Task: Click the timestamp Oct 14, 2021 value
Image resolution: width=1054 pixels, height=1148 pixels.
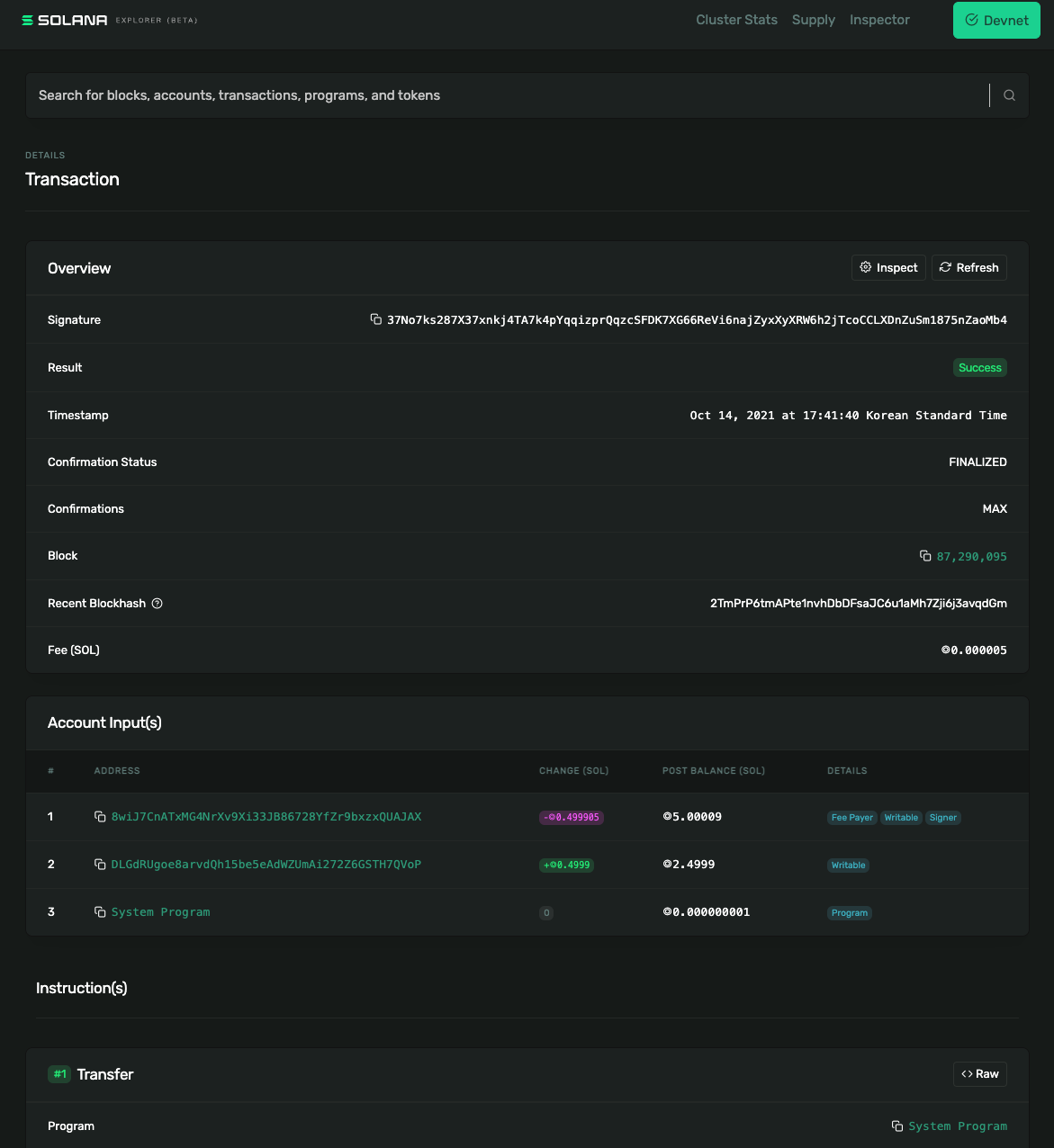Action: 848,416
